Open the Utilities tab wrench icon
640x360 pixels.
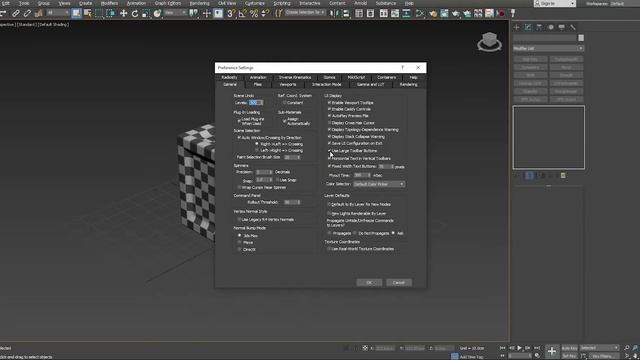coord(573,27)
